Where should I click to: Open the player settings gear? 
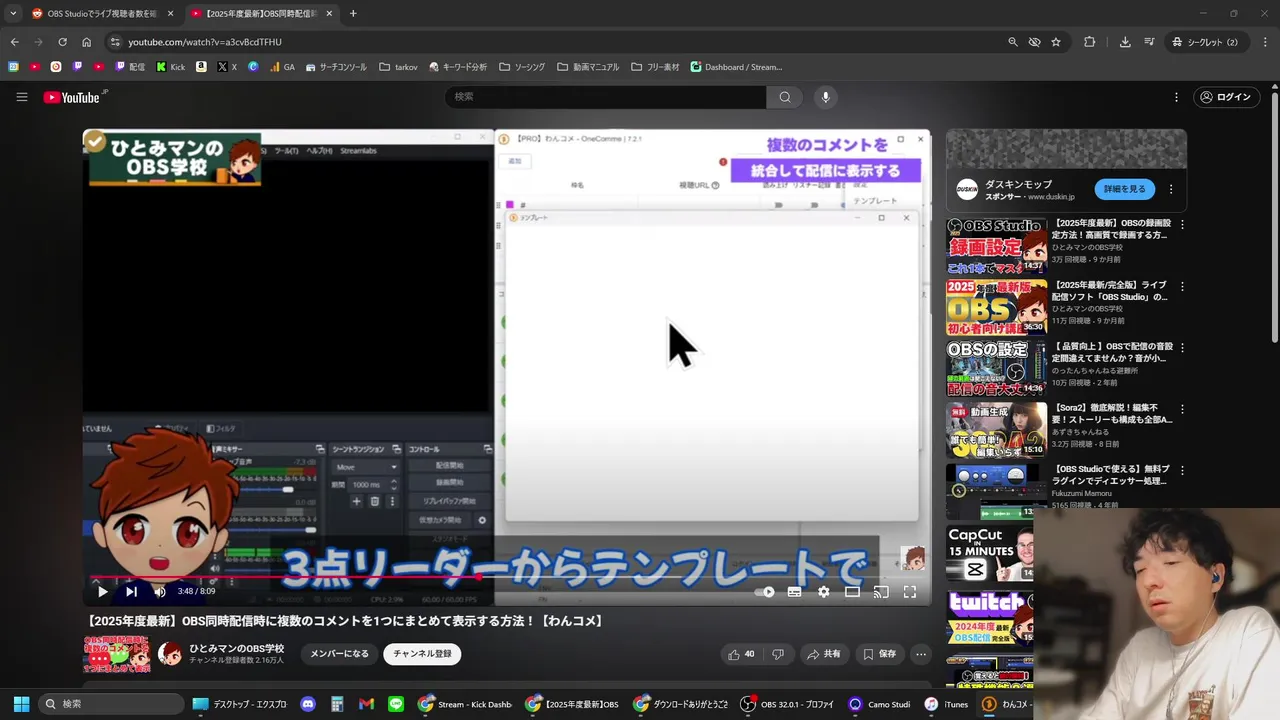tap(824, 591)
